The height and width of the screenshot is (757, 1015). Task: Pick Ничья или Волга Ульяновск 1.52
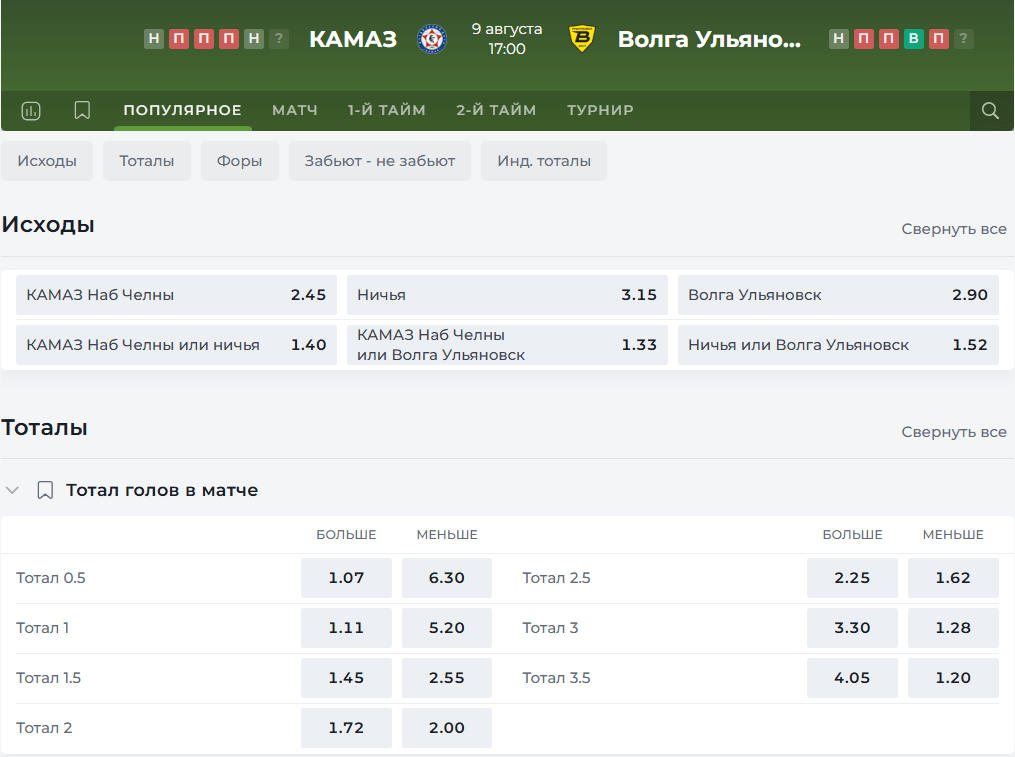pos(838,345)
